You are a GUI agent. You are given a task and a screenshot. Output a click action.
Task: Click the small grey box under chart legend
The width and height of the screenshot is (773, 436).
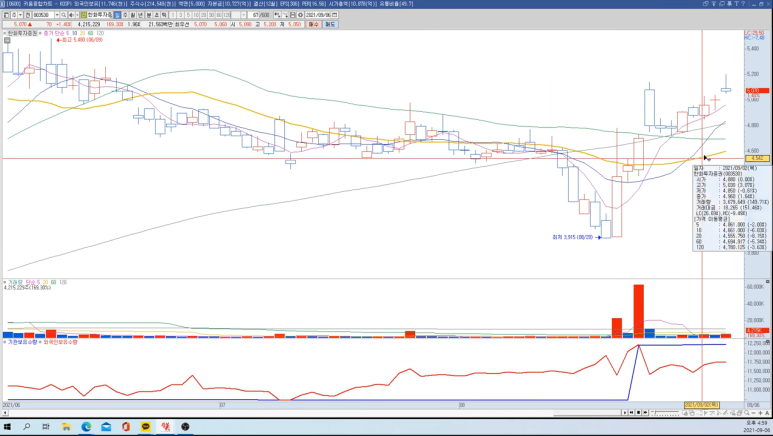pyautogui.click(x=7, y=40)
